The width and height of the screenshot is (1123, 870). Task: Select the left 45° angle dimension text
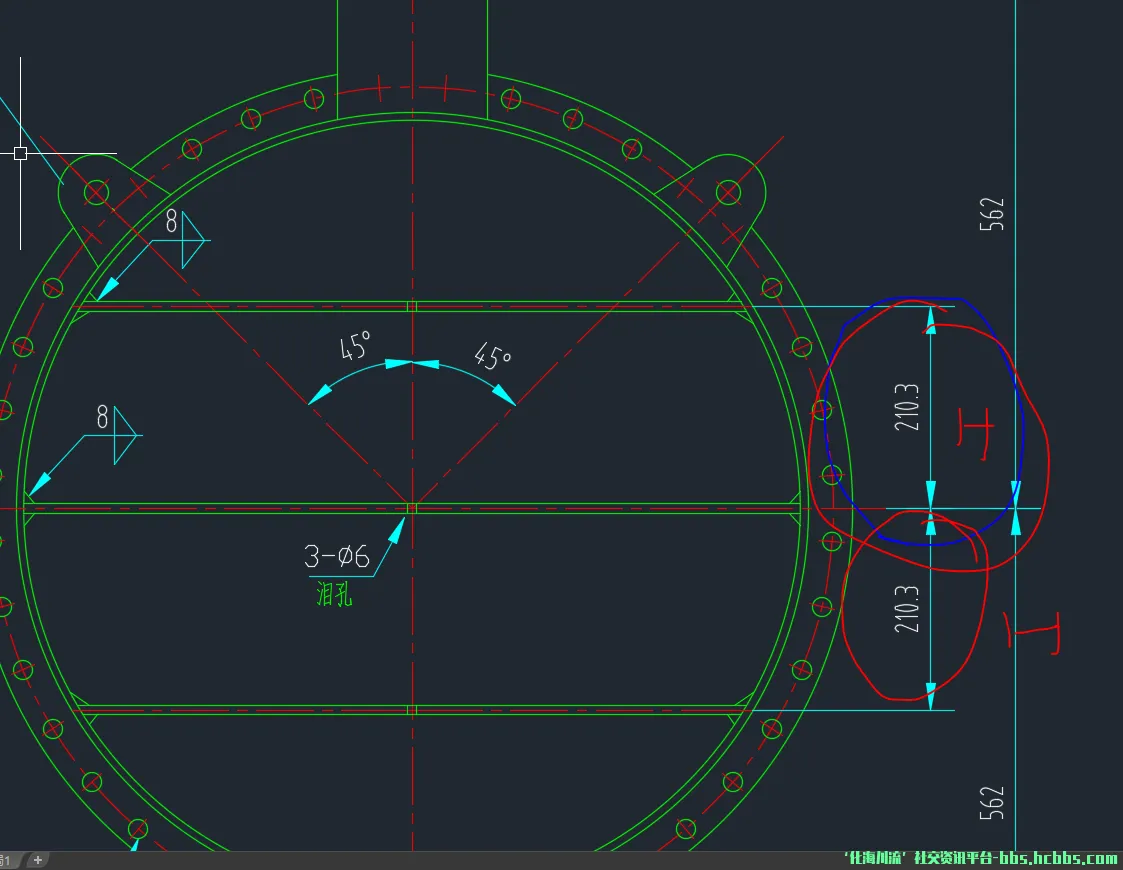click(355, 345)
